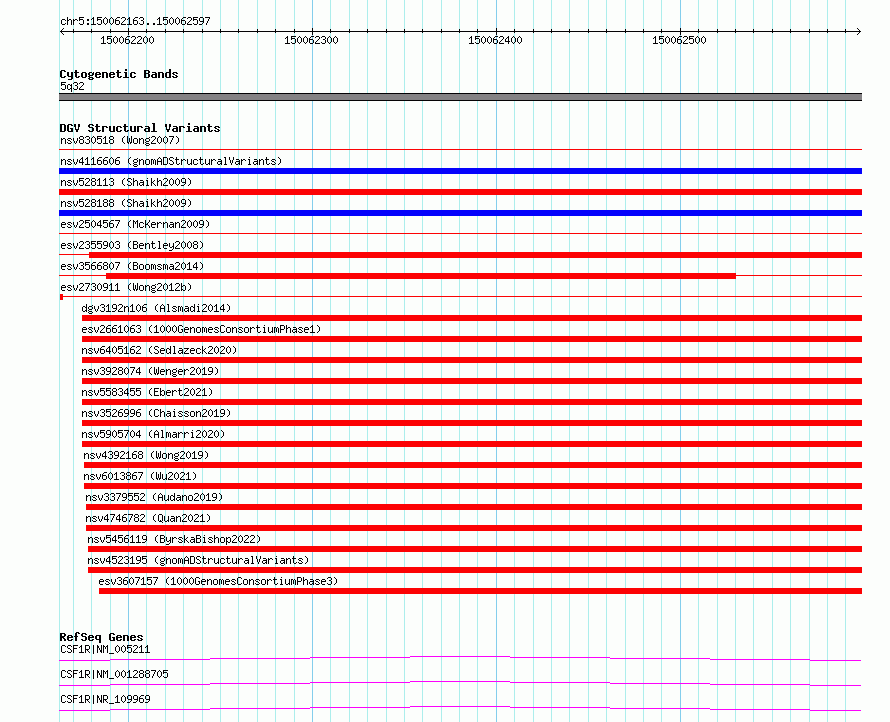890x722 pixels.
Task: Click red bar under esv3566807 Boomsma2014
Action: point(421,276)
